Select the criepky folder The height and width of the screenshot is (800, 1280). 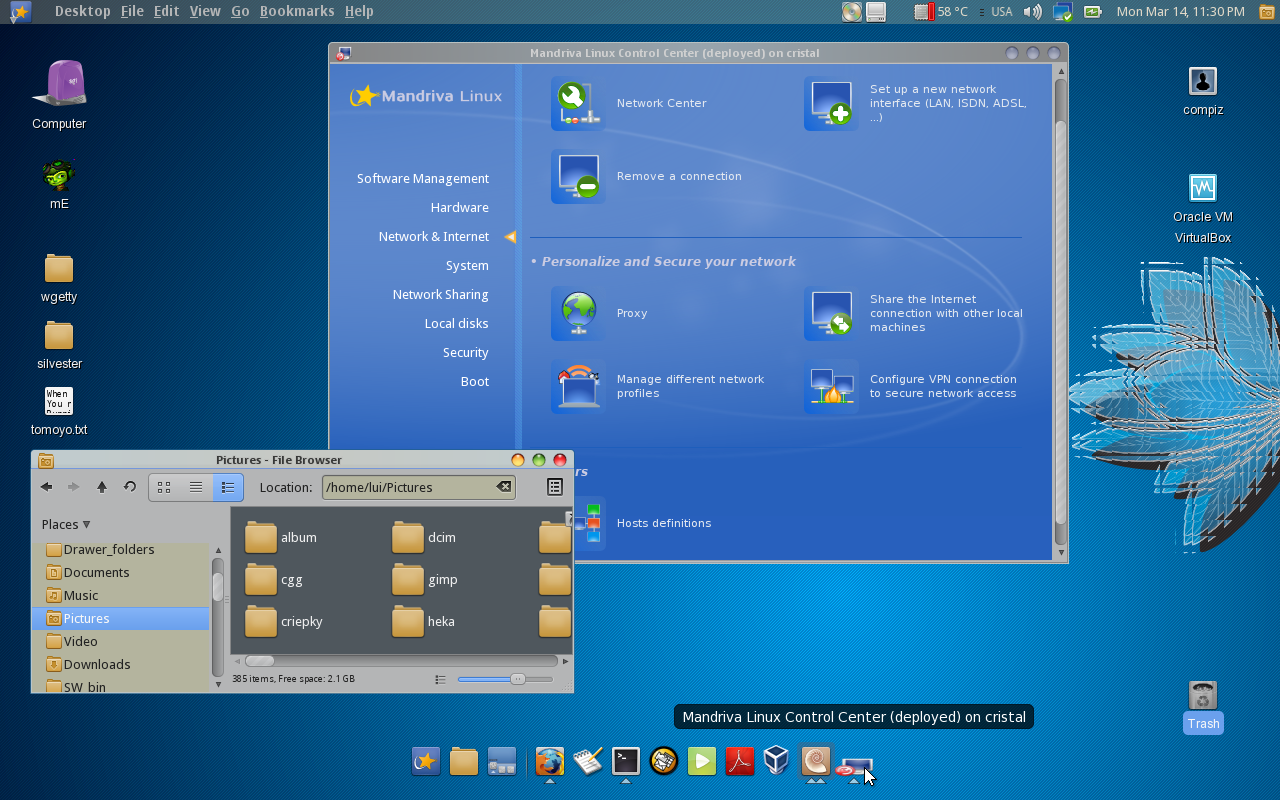pyautogui.click(x=284, y=621)
